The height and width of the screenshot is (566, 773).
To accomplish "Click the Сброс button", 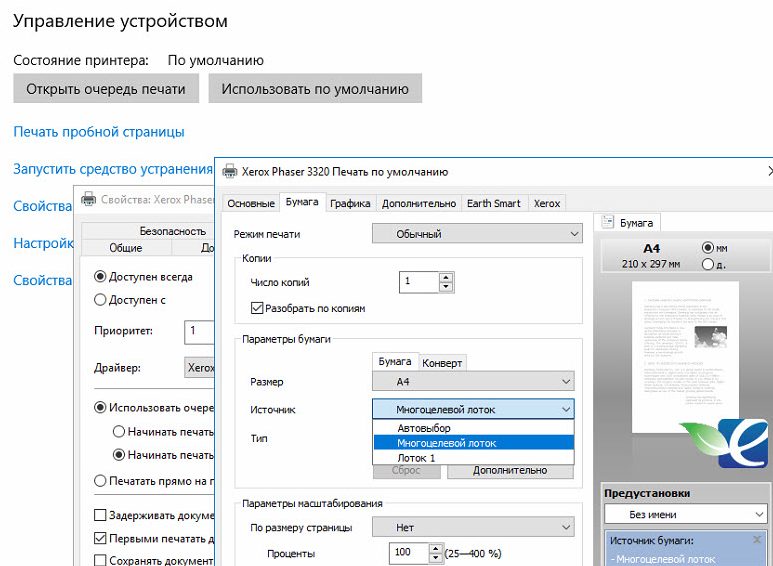I will click(406, 471).
